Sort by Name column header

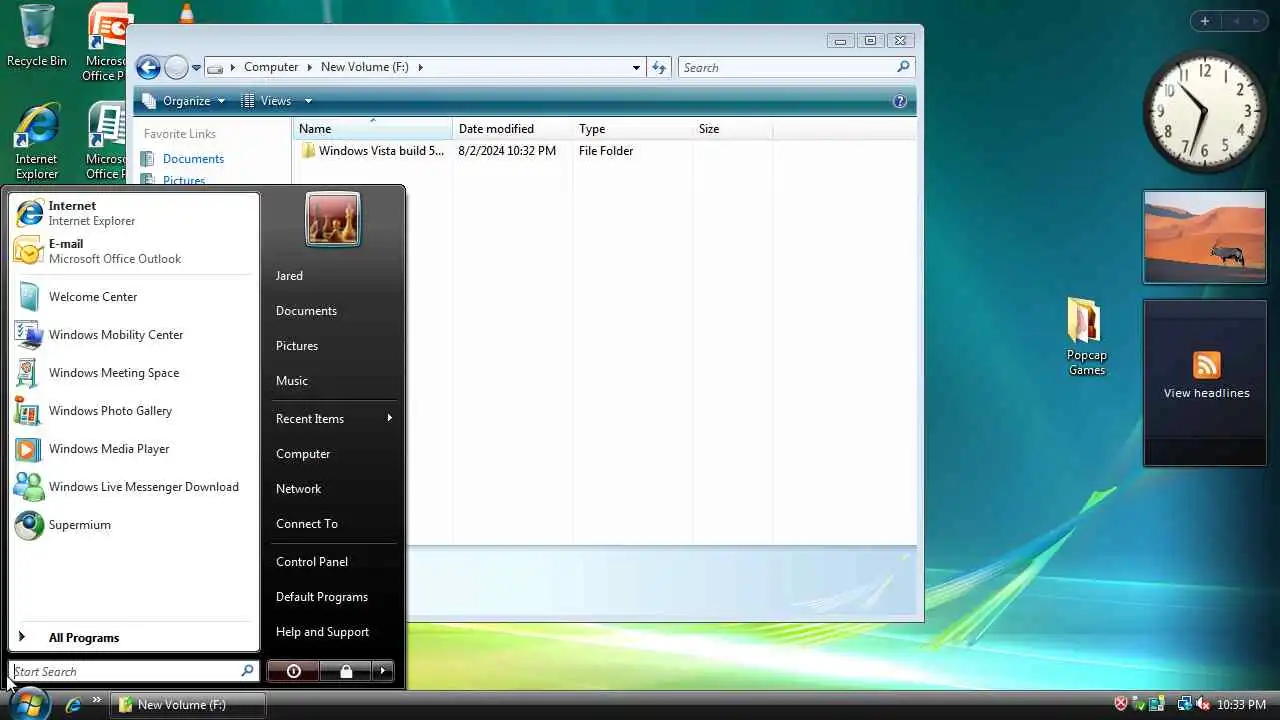[373, 129]
